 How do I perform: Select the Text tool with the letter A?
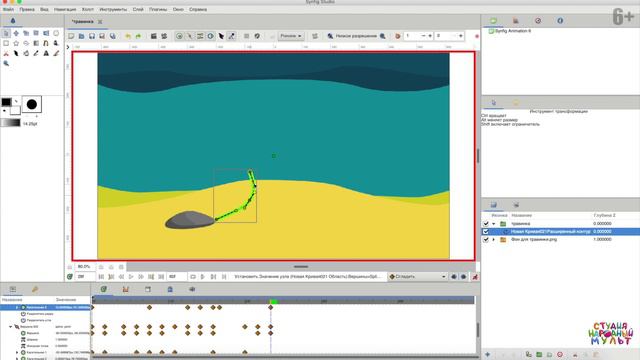46,53
